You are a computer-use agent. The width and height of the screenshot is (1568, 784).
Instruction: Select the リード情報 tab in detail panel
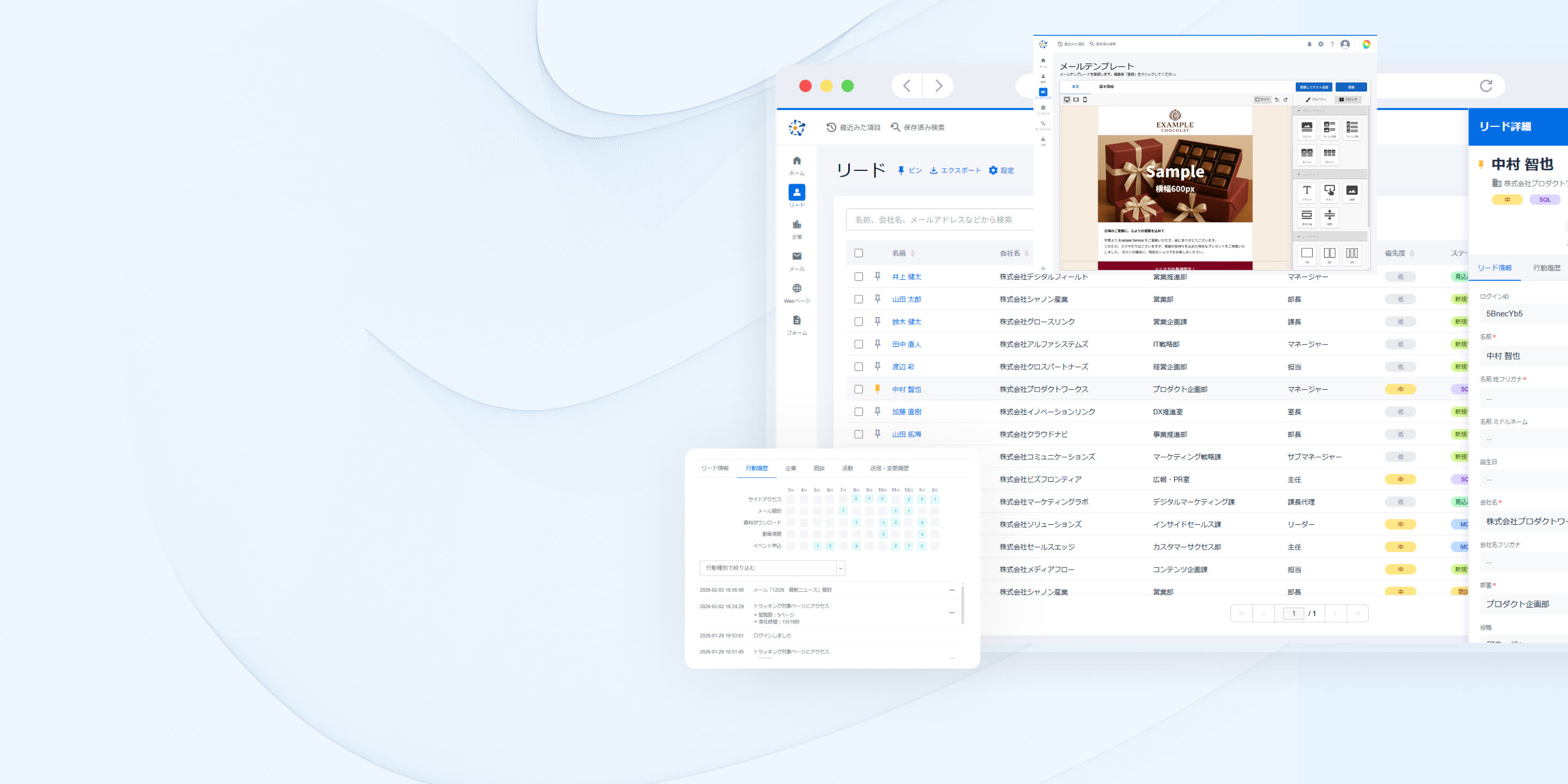[x=1494, y=268]
